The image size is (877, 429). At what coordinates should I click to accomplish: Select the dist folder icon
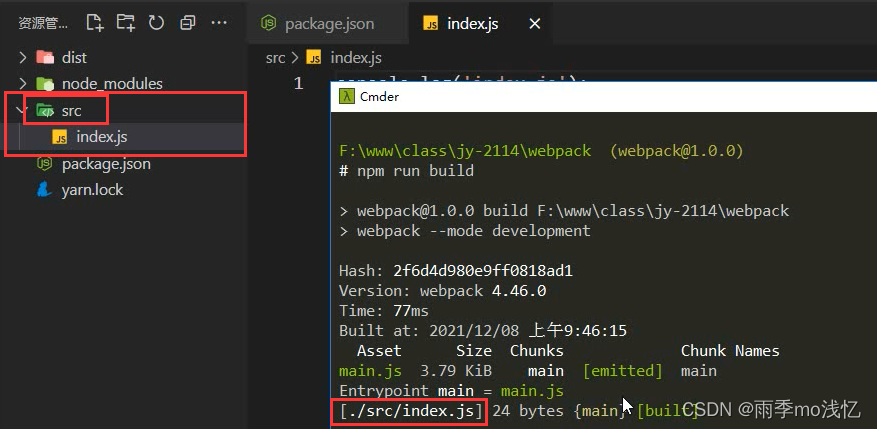tap(45, 57)
